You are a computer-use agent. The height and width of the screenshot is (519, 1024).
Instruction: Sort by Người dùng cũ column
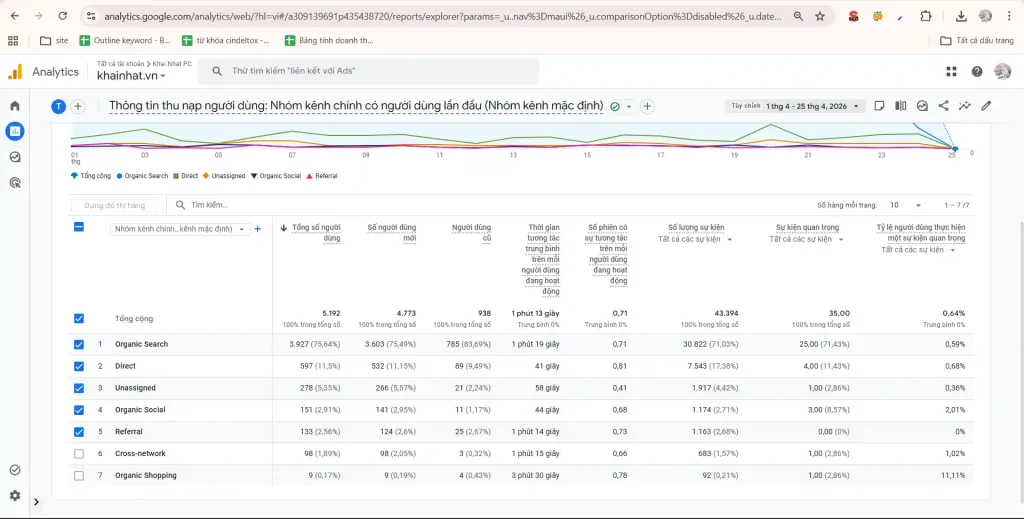point(472,232)
